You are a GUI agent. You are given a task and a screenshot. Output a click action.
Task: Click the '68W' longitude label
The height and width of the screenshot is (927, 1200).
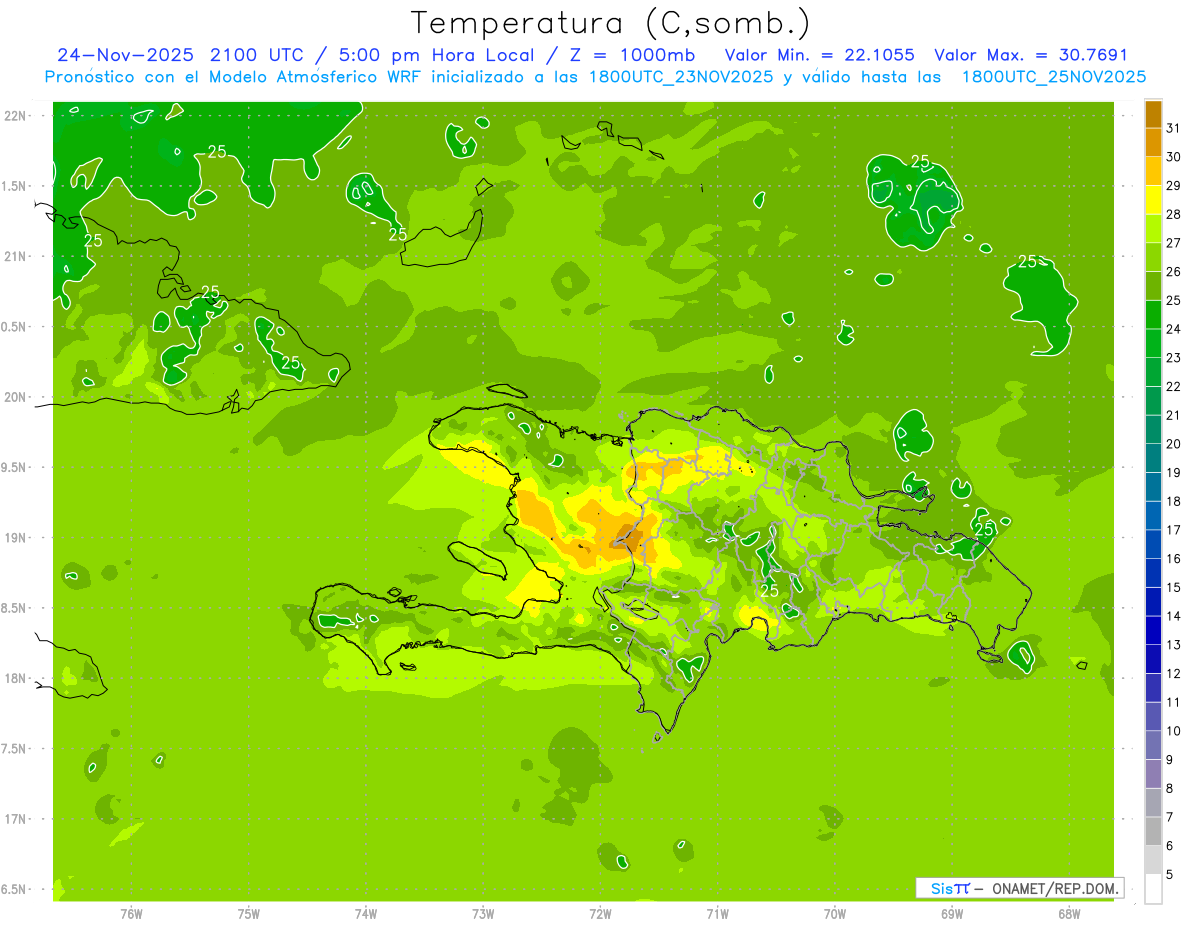1069,914
